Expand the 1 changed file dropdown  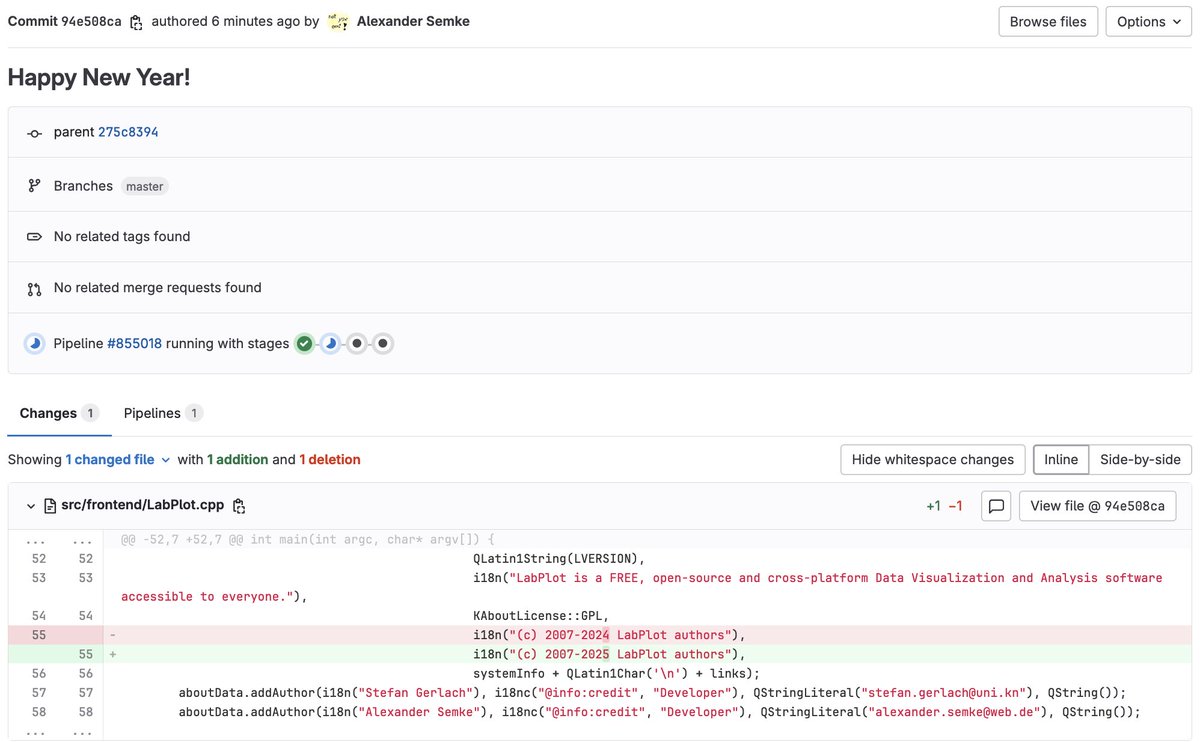point(118,460)
